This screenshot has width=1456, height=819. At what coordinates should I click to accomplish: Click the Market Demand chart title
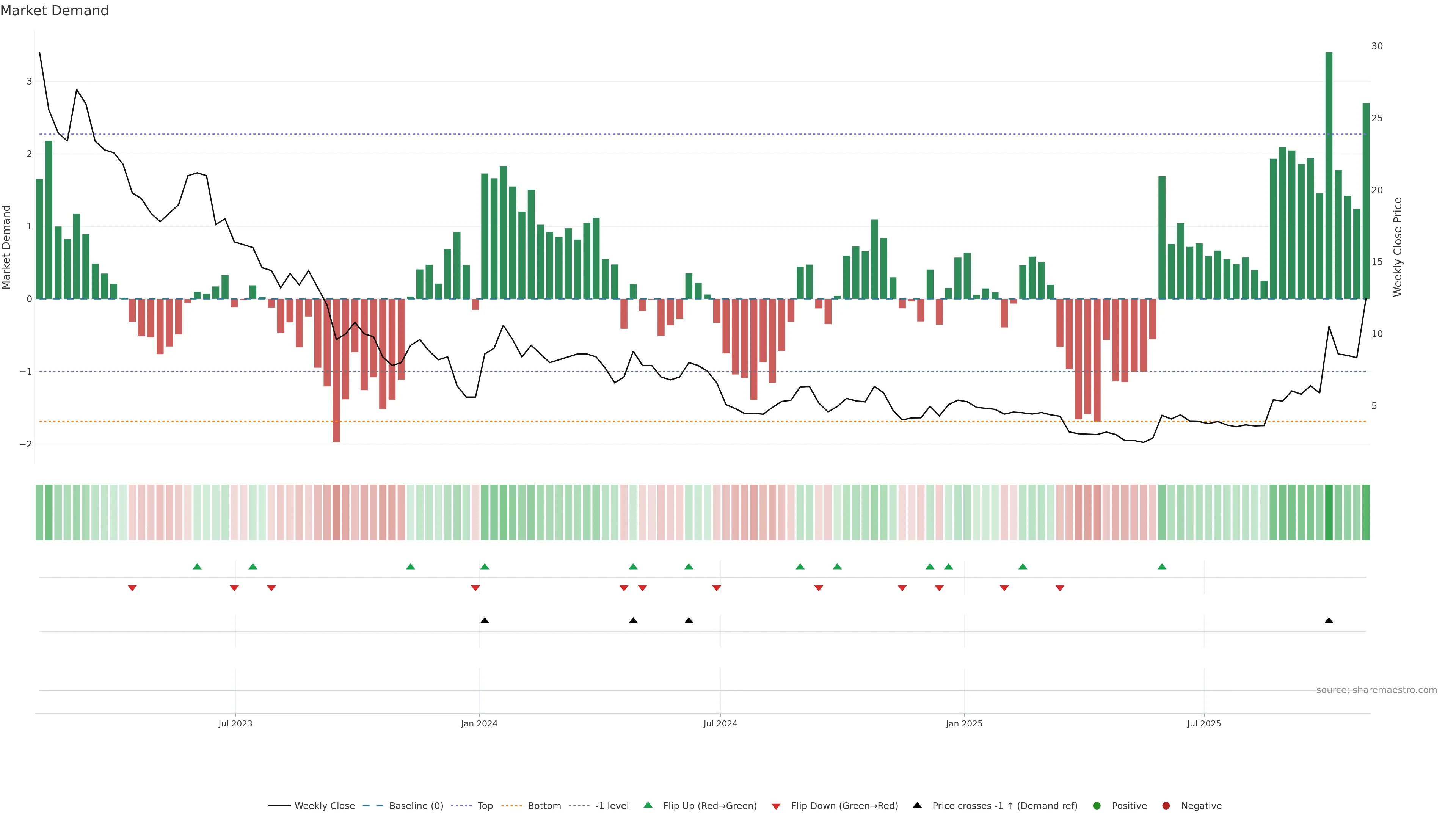[54, 11]
